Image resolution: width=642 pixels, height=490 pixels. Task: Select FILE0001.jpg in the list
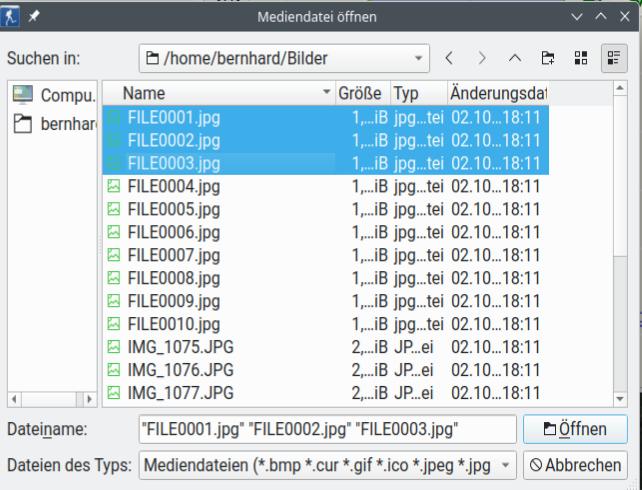point(326,118)
